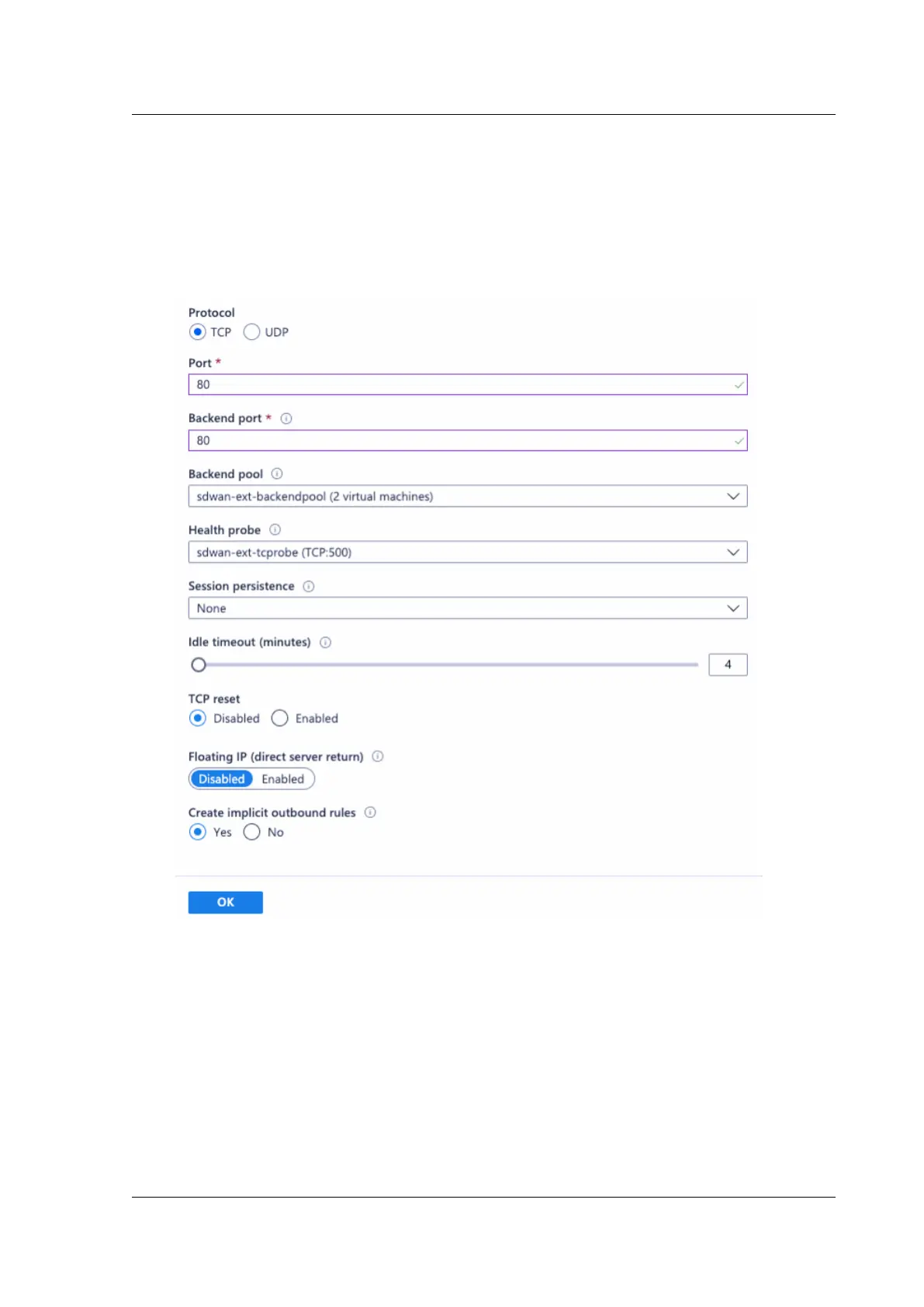The width and height of the screenshot is (924, 1307).
Task: Choose No for implicit outbound rules
Action: (251, 832)
